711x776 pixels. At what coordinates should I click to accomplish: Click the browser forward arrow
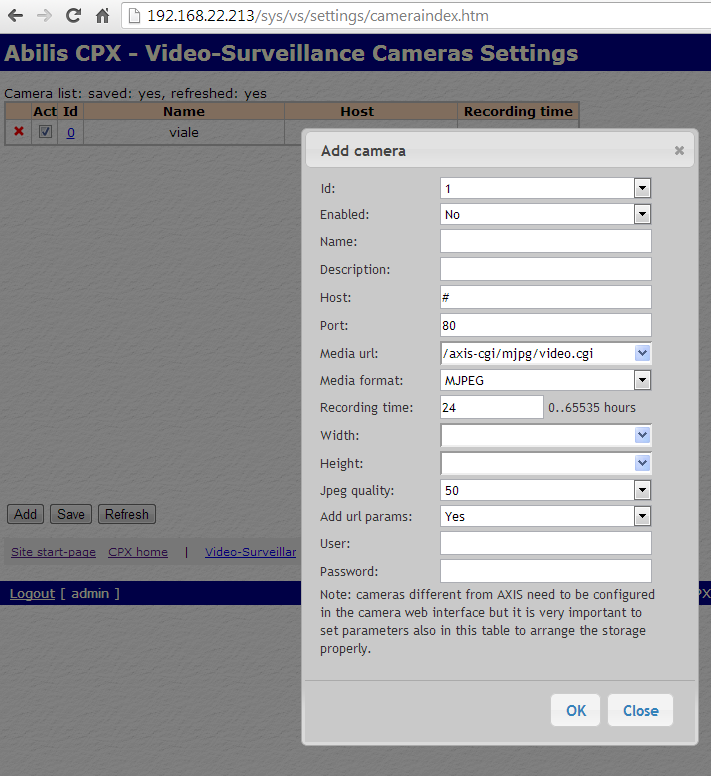click(x=45, y=16)
